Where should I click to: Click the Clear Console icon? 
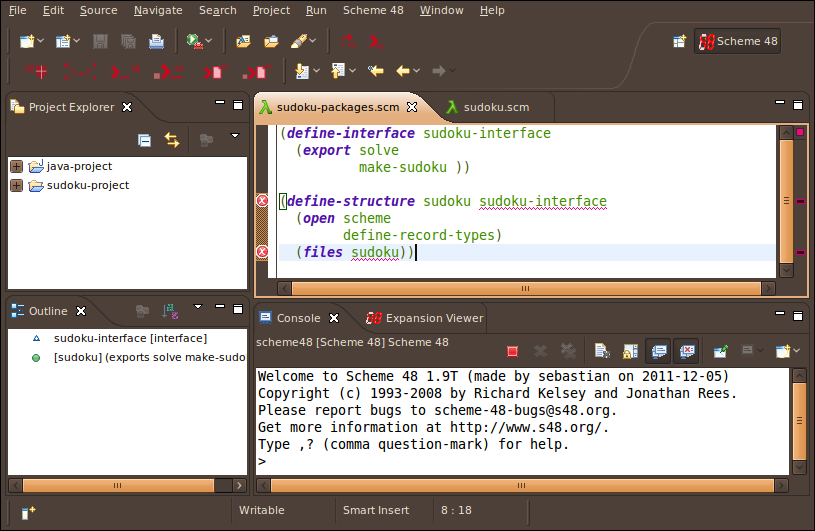(x=602, y=351)
